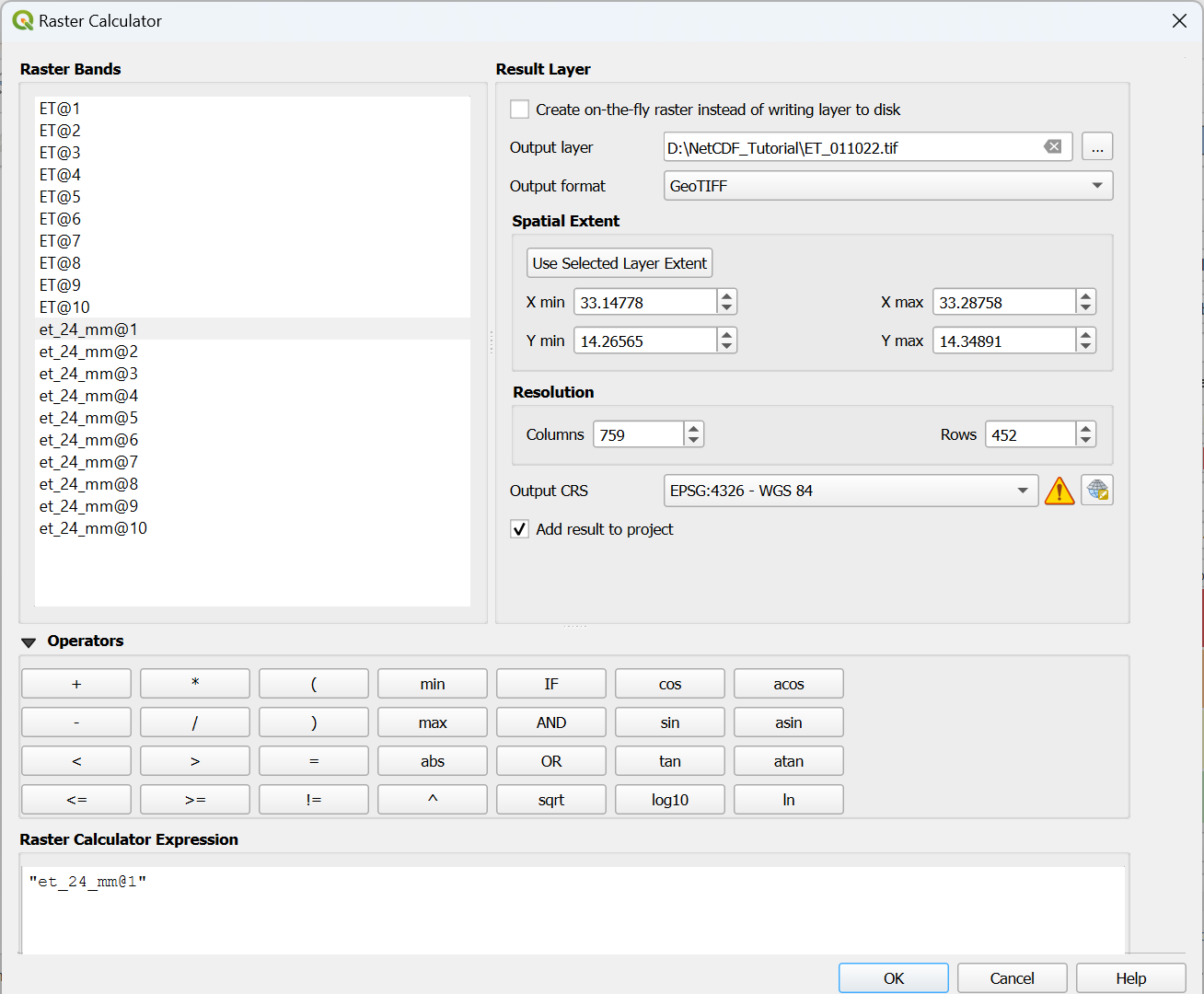Viewport: 1204px width, 994px height.
Task: Click the X min value field
Action: tap(644, 303)
